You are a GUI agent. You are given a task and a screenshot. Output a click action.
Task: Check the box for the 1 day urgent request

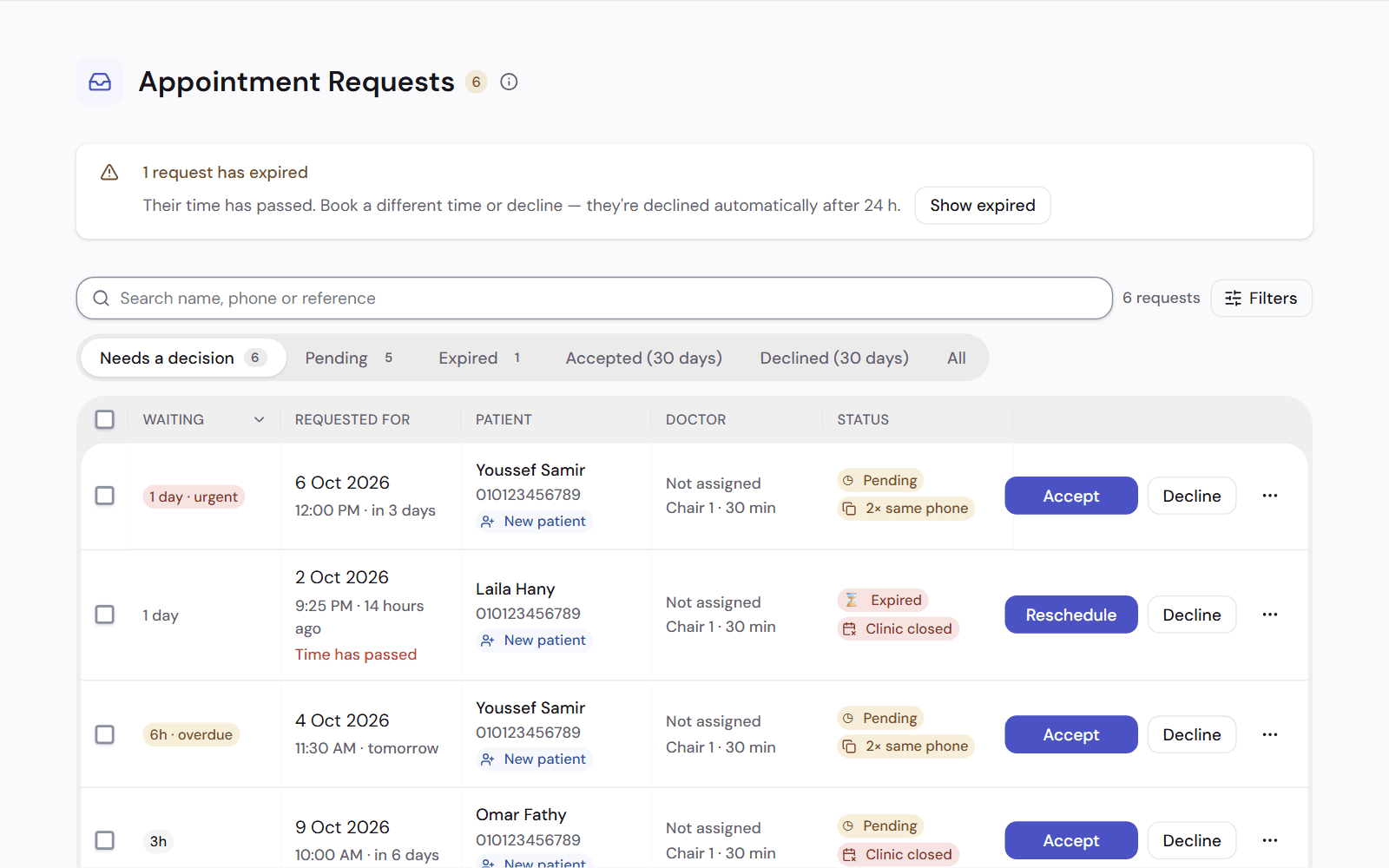105,496
